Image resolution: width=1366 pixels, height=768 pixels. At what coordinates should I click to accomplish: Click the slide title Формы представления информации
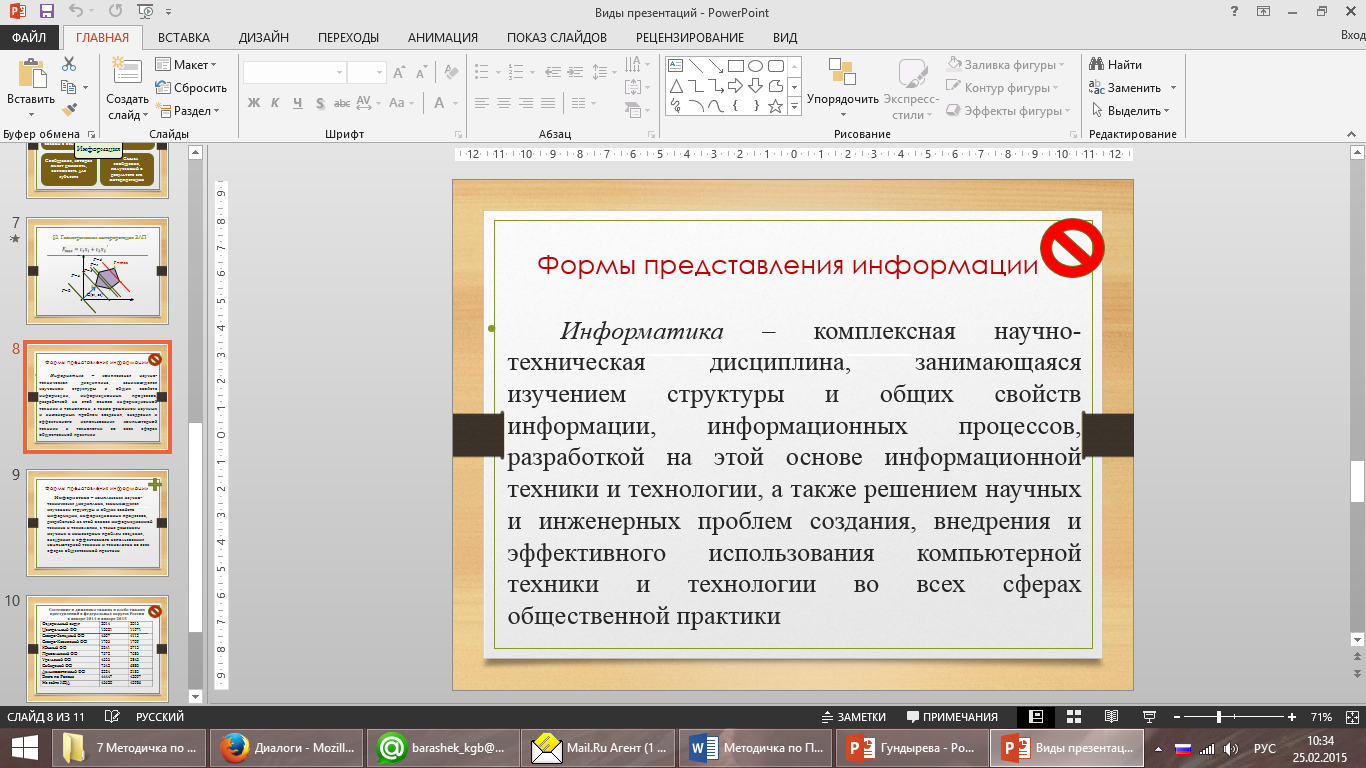pyautogui.click(x=788, y=266)
